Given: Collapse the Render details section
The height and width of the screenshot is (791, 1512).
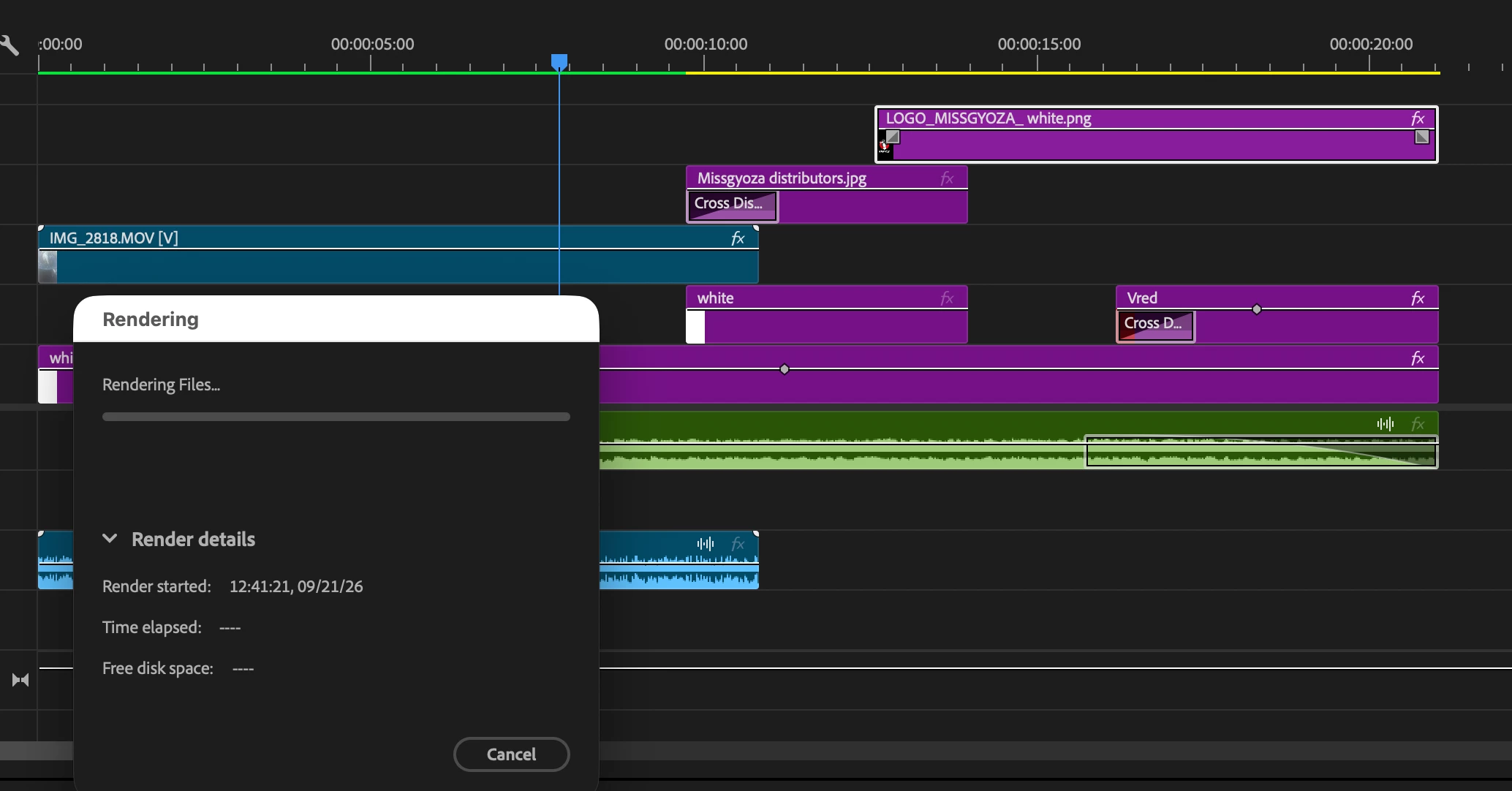Looking at the screenshot, I should click(110, 539).
